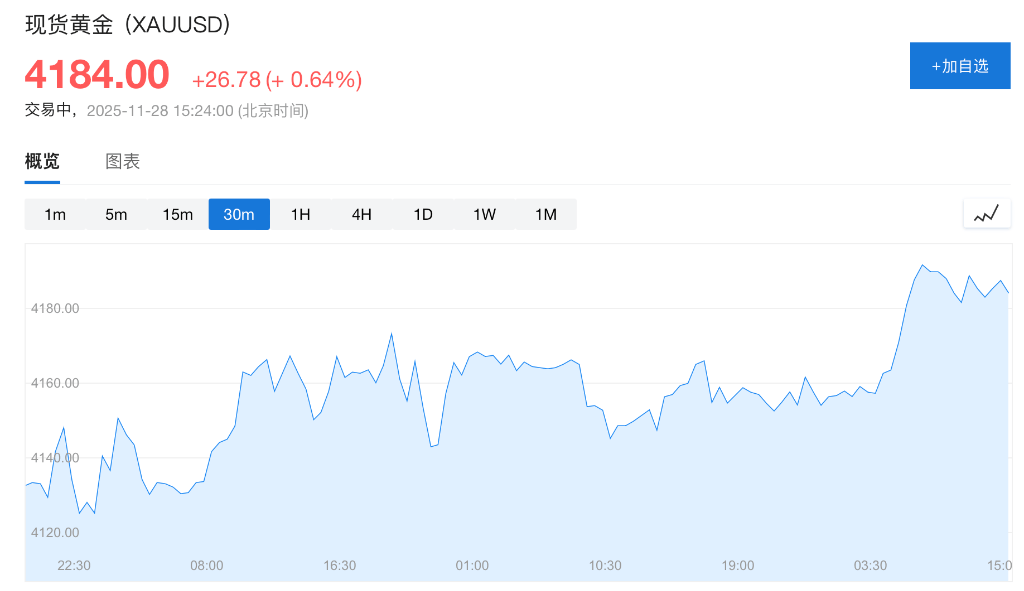Select the 1M monthly timeframe
This screenshot has width=1024, height=591.
[x=546, y=214]
